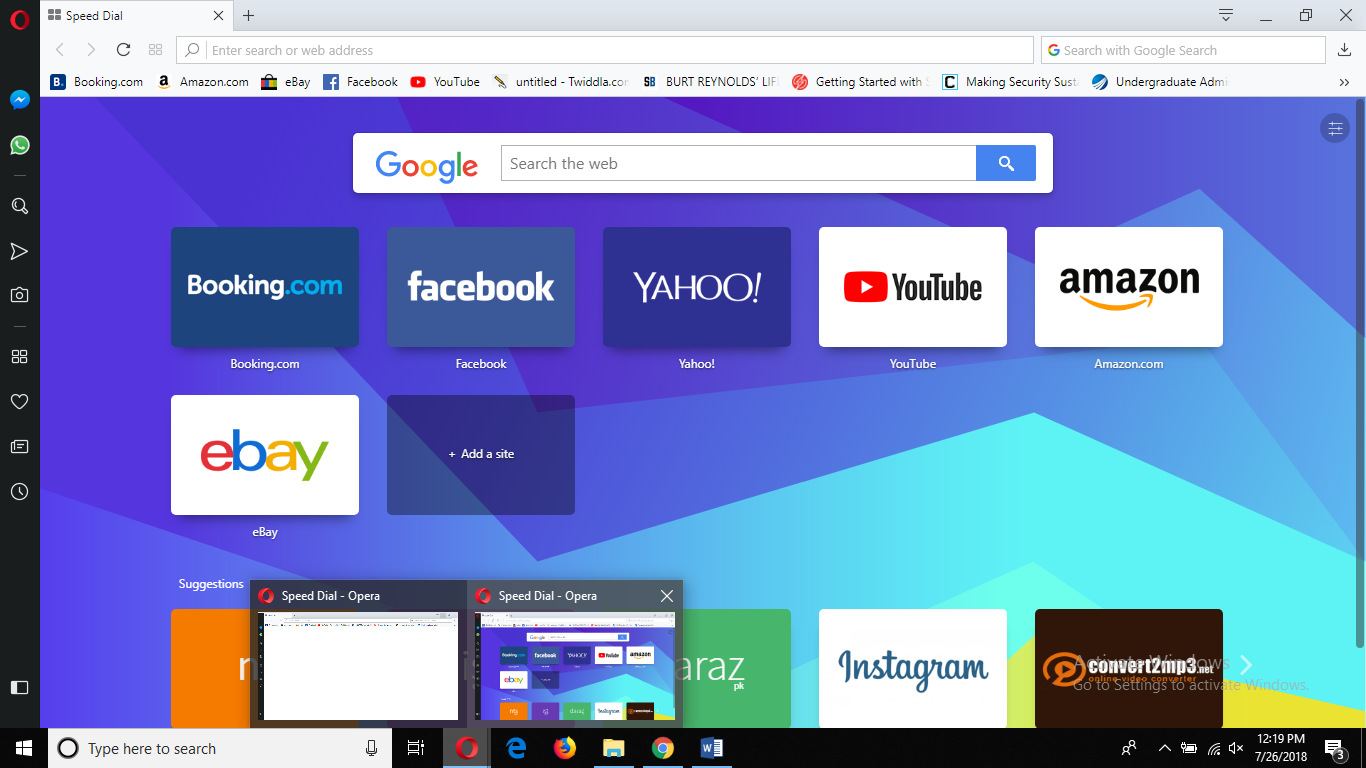
Task: Open History from the sidebar
Action: (19, 491)
